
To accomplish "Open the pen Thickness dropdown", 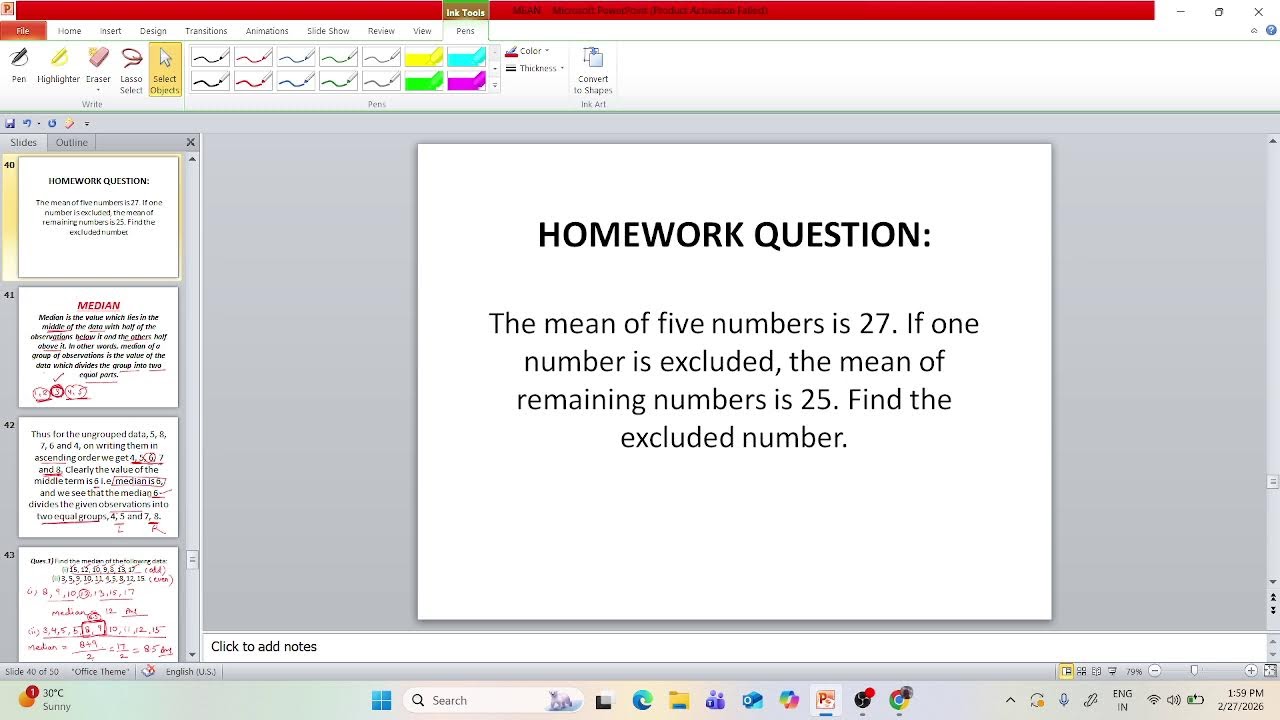I will coord(535,68).
